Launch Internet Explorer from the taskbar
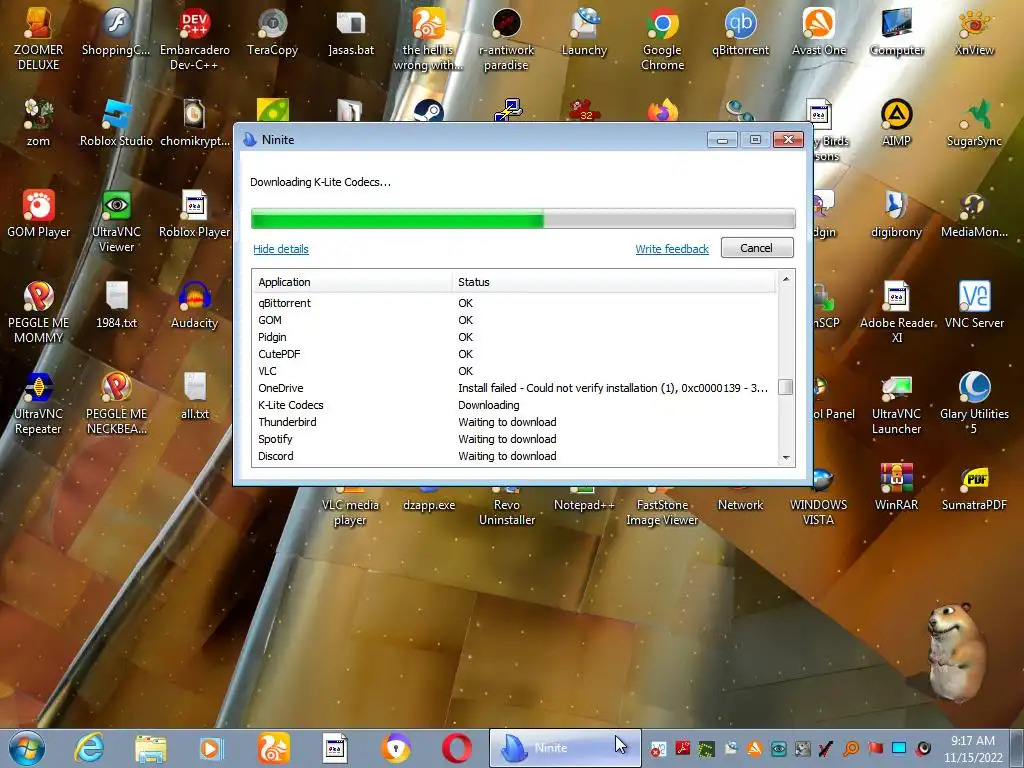This screenshot has width=1024, height=768. 89,748
